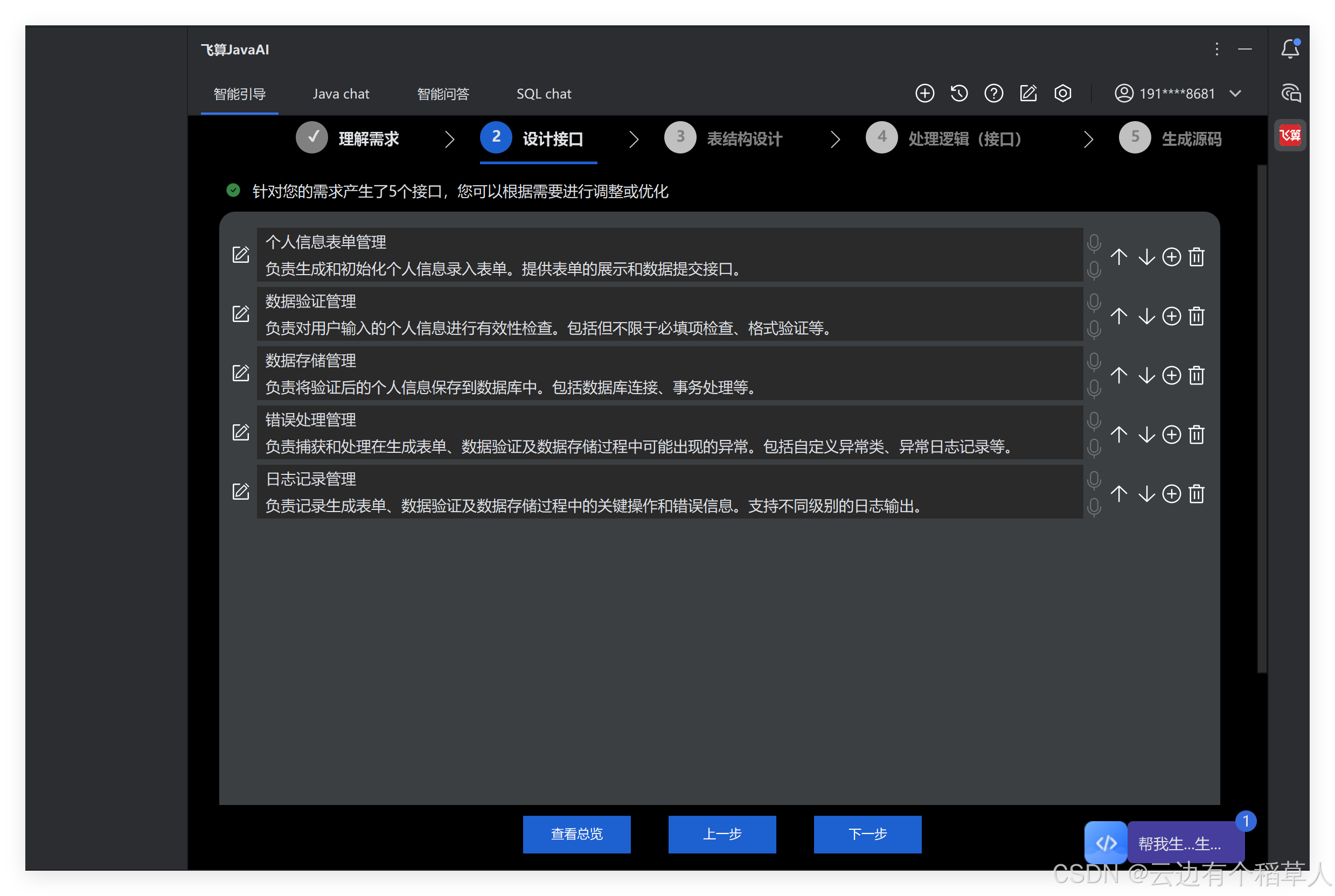The height and width of the screenshot is (896, 1335).
Task: Delete the 个人信息表单管理 row
Action: [1197, 257]
